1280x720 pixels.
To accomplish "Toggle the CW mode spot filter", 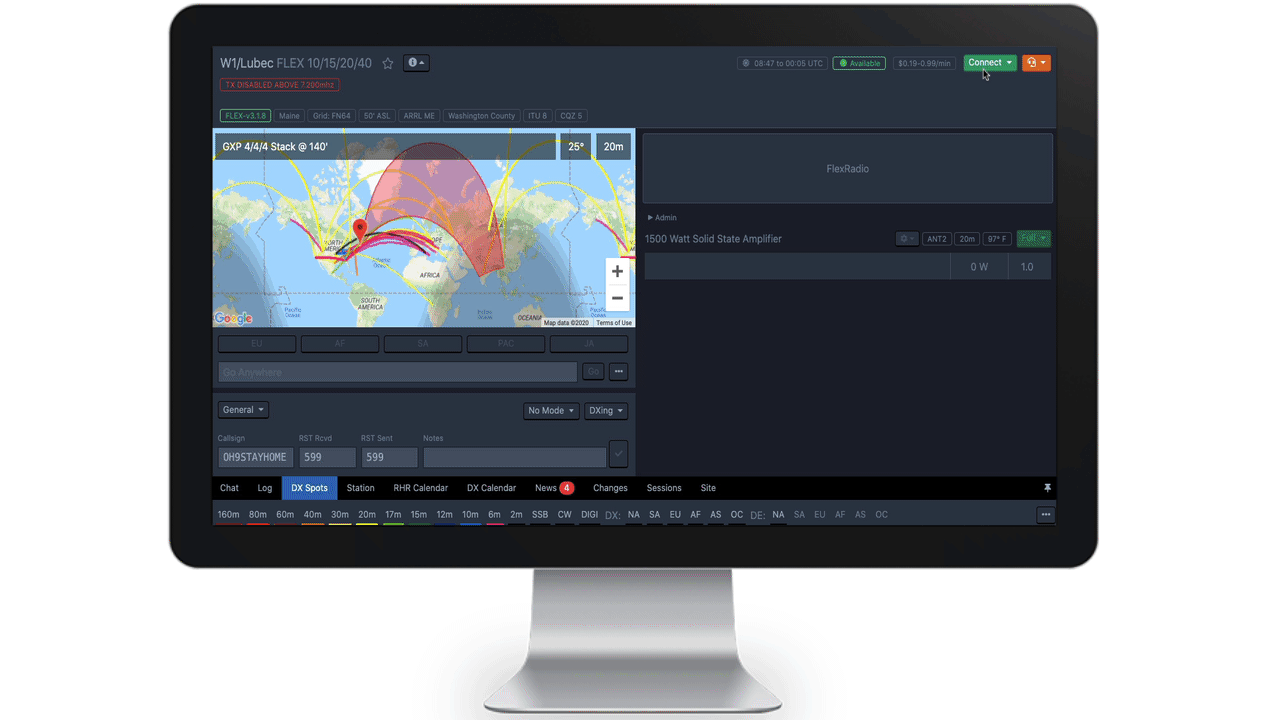I will point(565,515).
